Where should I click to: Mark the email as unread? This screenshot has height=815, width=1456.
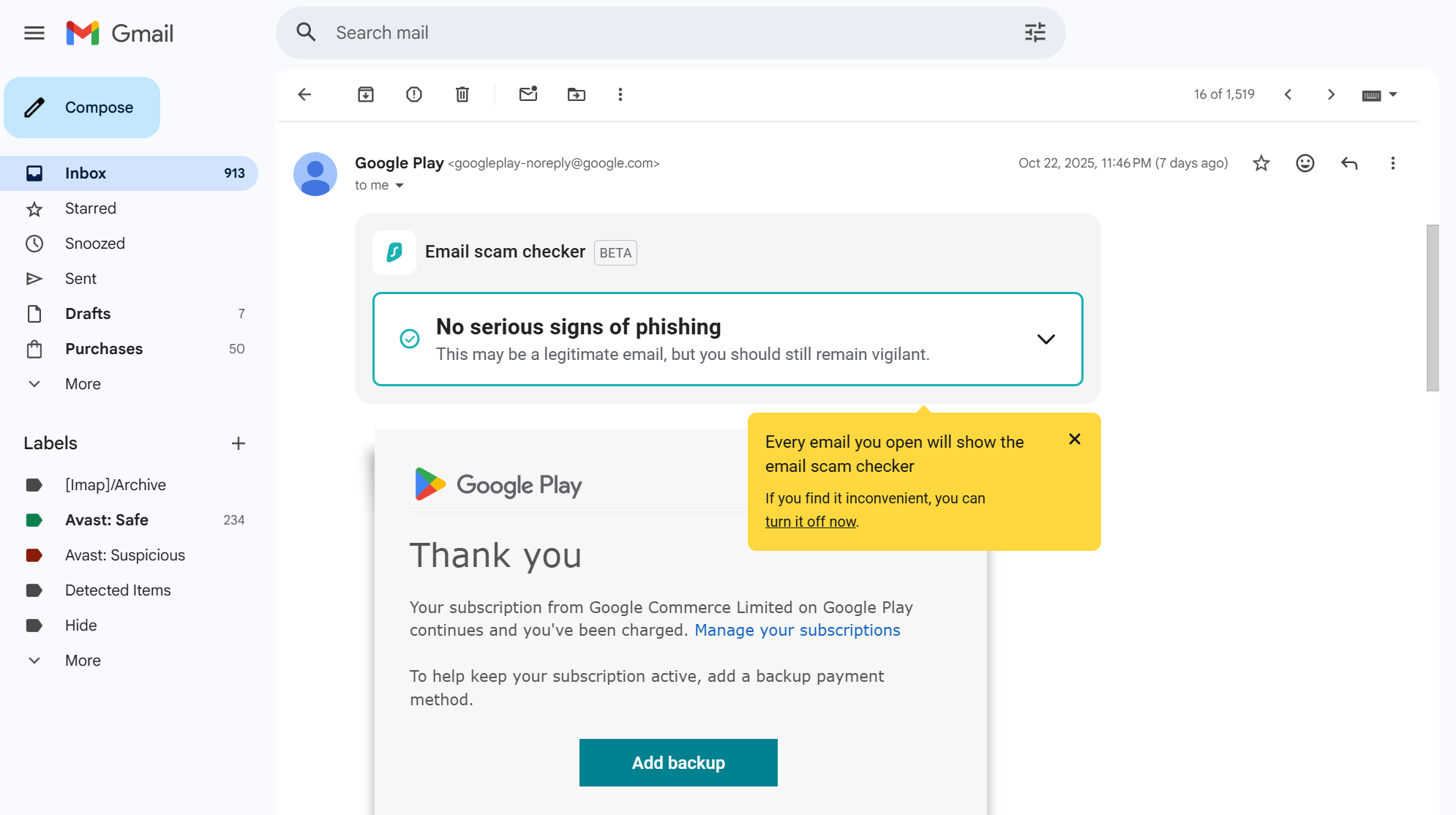(527, 94)
